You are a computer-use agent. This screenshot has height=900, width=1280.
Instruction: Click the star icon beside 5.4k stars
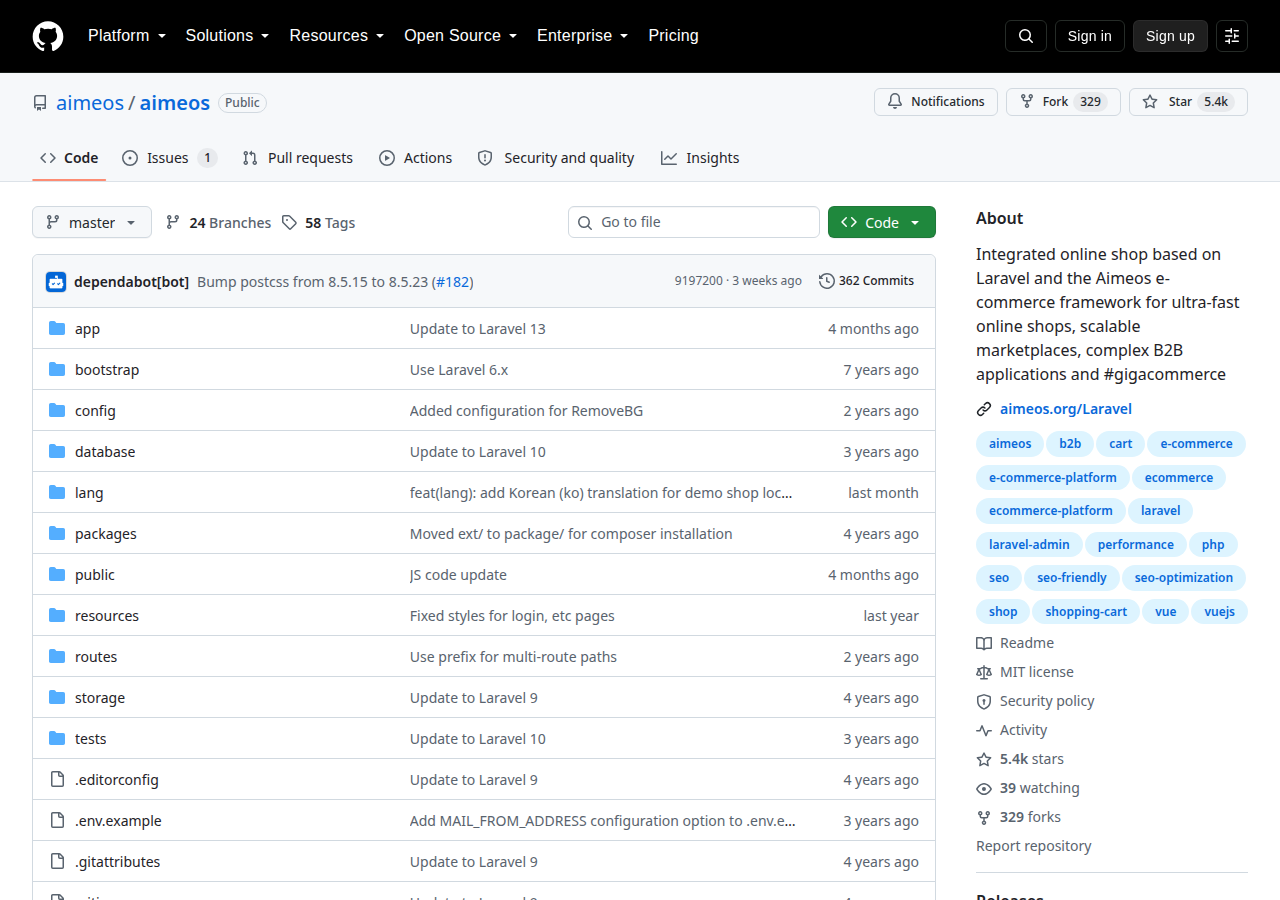pyautogui.click(x=984, y=759)
